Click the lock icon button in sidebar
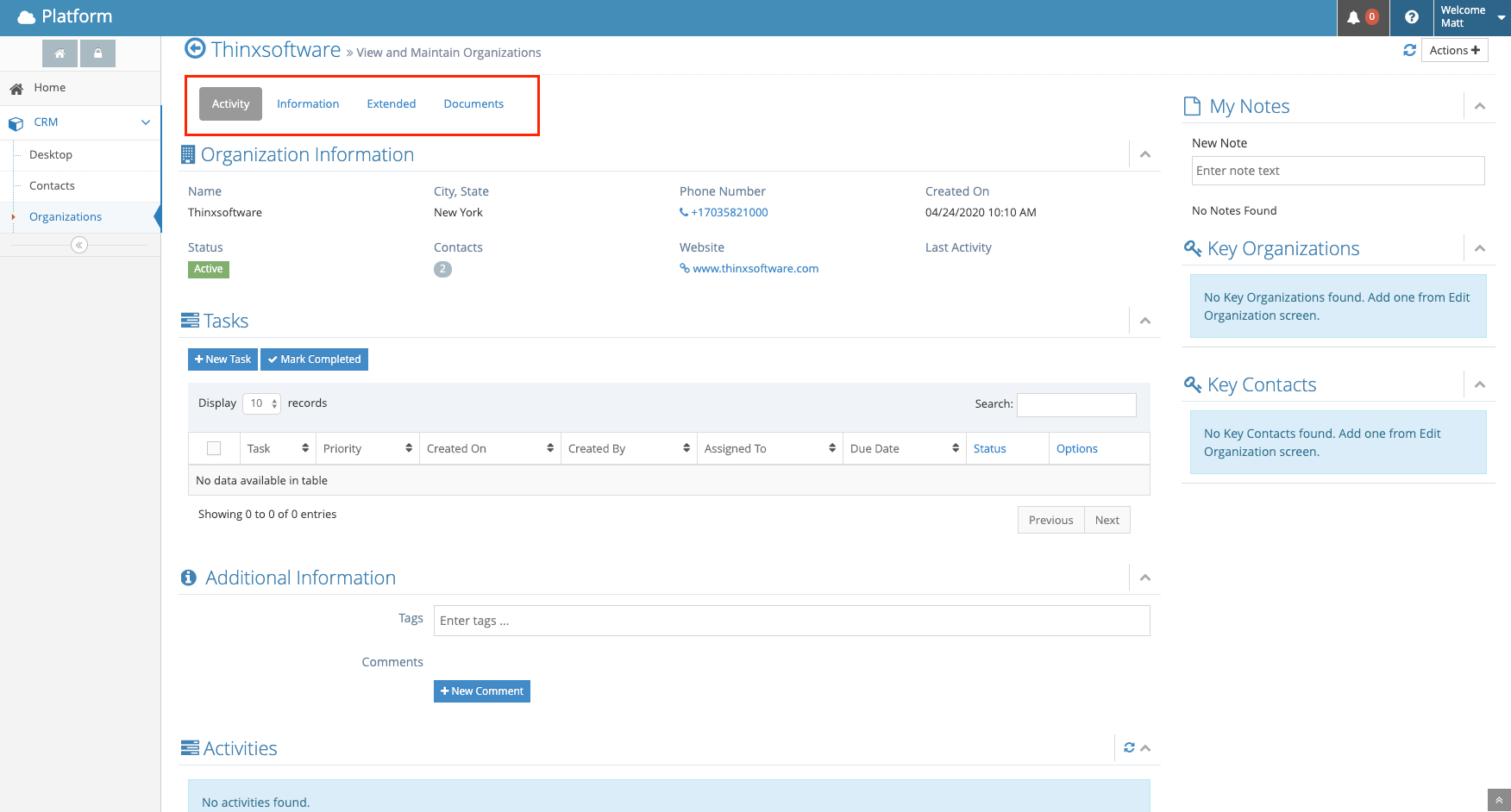The width and height of the screenshot is (1511, 812). pyautogui.click(x=97, y=53)
